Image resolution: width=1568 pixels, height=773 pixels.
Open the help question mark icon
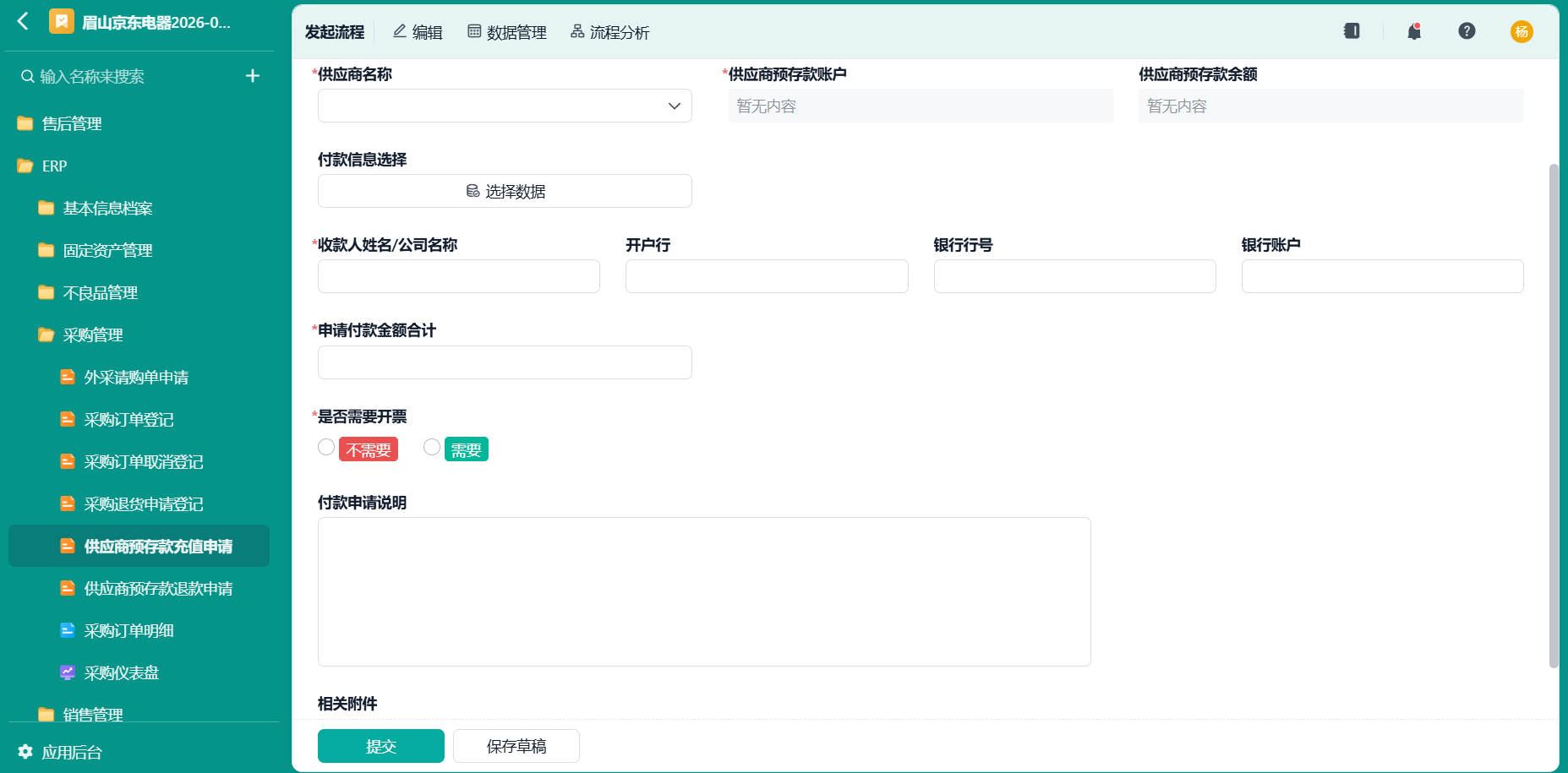(1467, 31)
